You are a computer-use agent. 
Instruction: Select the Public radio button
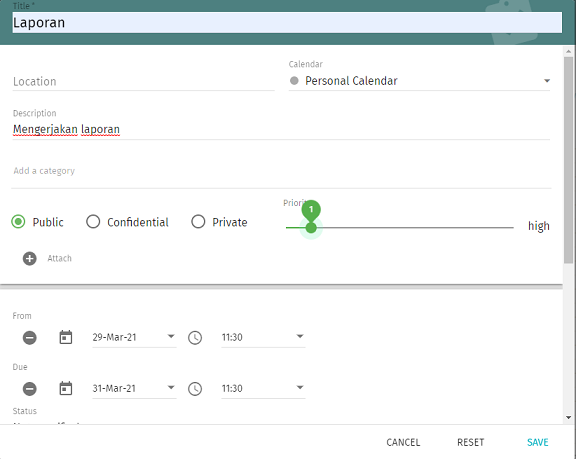tap(18, 222)
